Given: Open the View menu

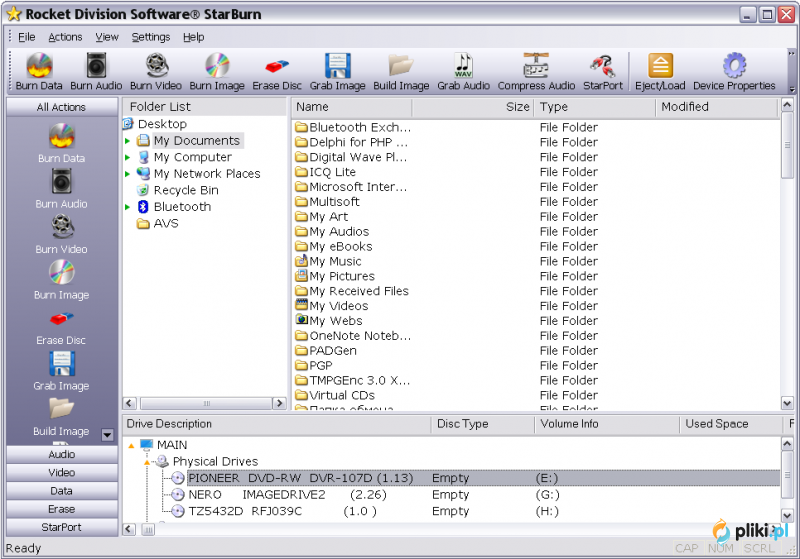Looking at the screenshot, I should click(107, 37).
